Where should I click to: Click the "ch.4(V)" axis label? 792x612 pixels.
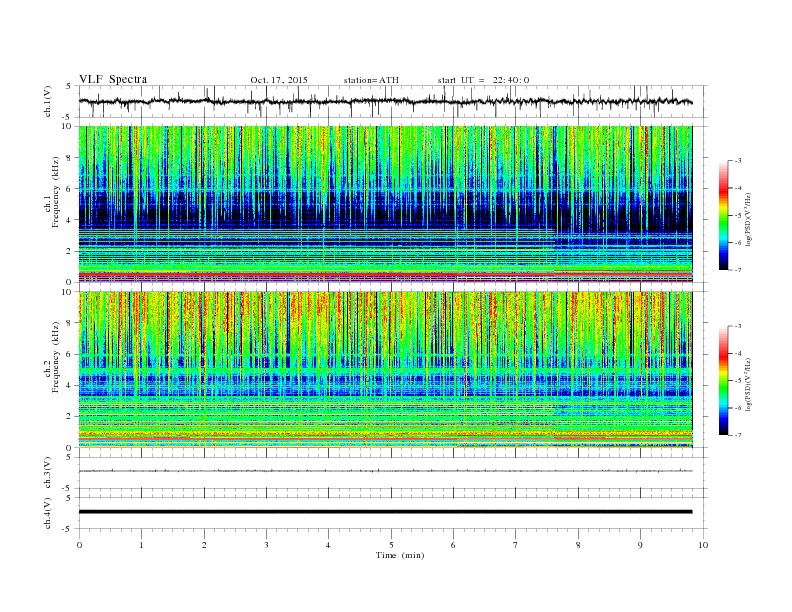[48, 513]
